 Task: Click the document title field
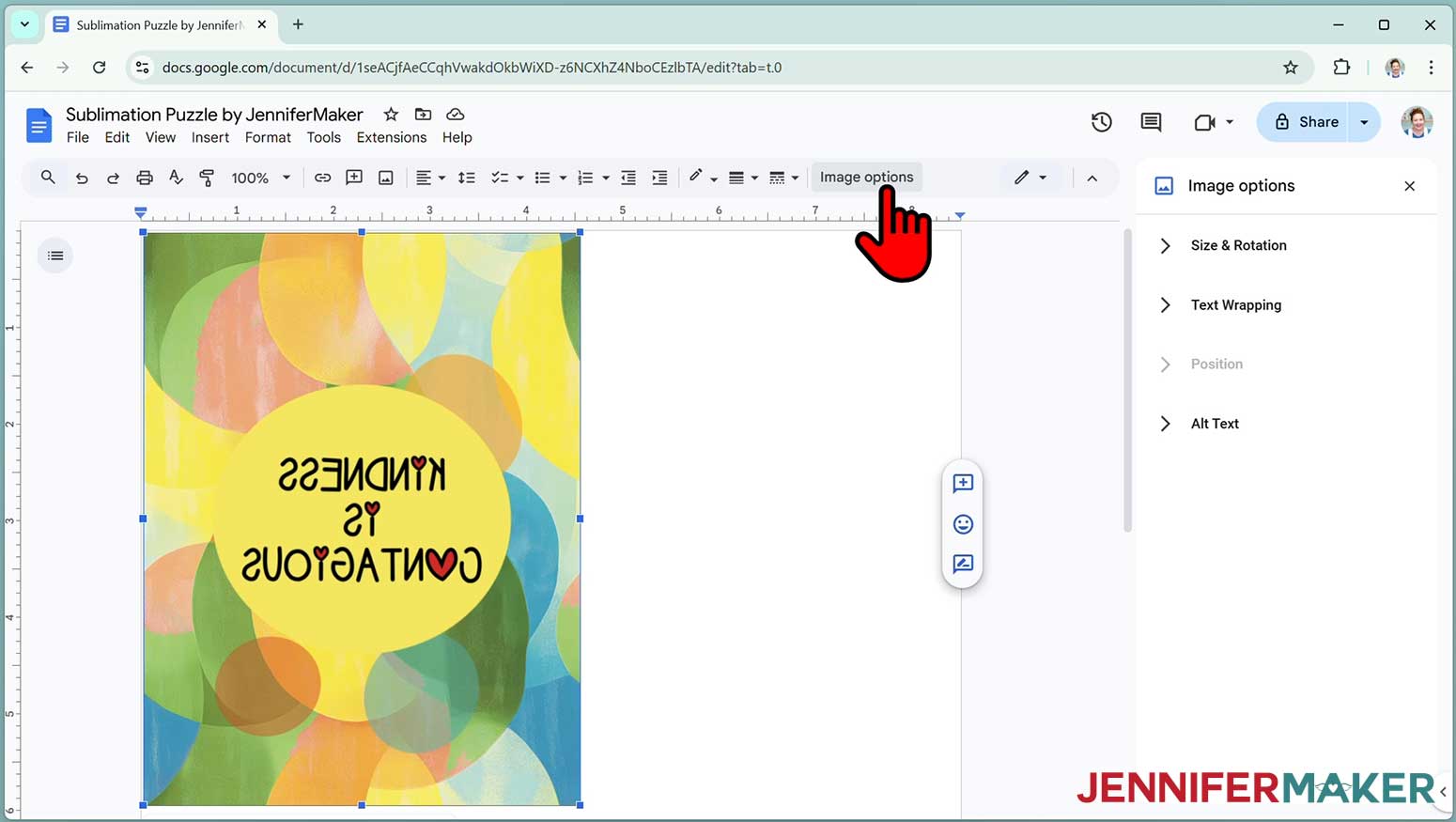point(214,115)
